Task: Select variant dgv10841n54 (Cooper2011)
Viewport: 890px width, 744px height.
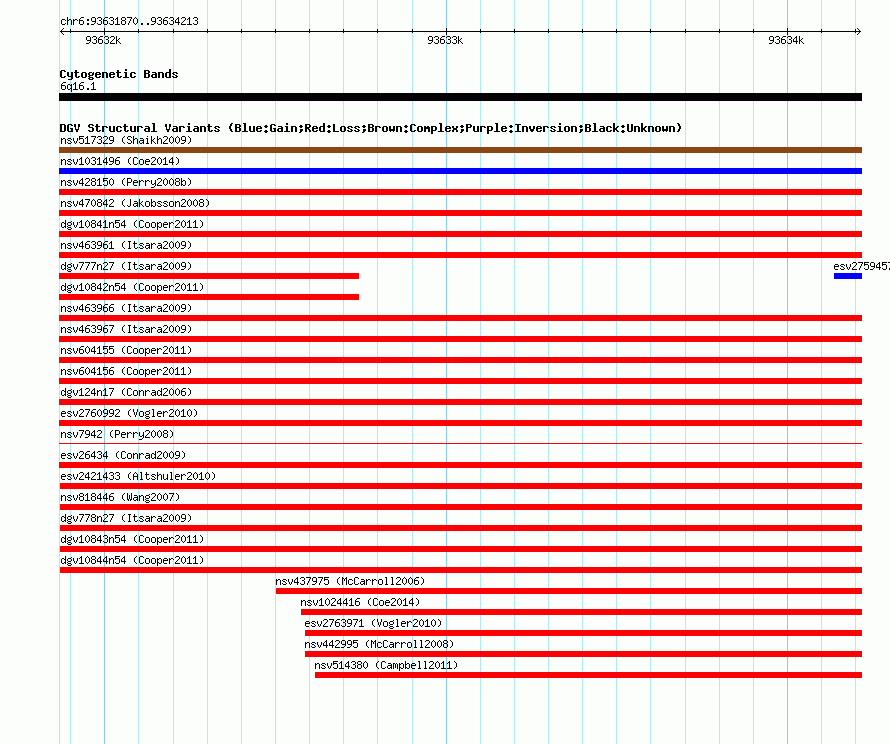Action: click(x=132, y=224)
